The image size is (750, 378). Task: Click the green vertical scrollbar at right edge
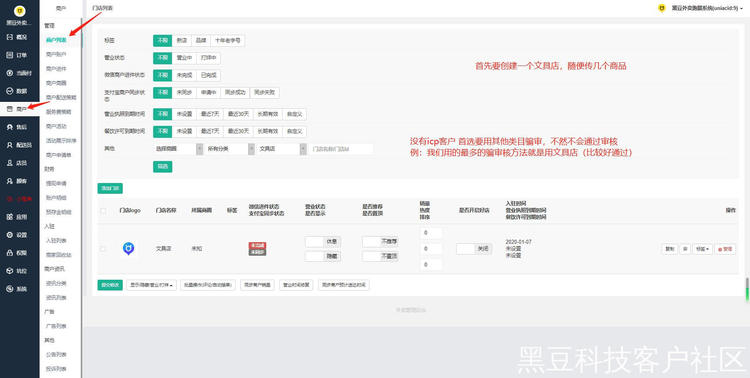(x=748, y=290)
